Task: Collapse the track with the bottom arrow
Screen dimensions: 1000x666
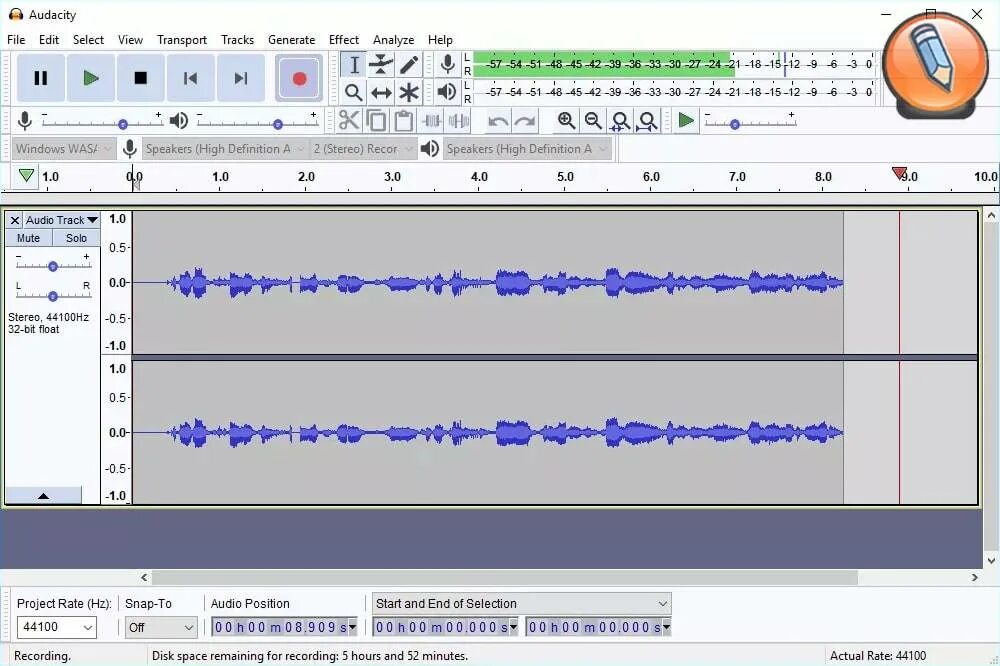Action: coord(44,494)
